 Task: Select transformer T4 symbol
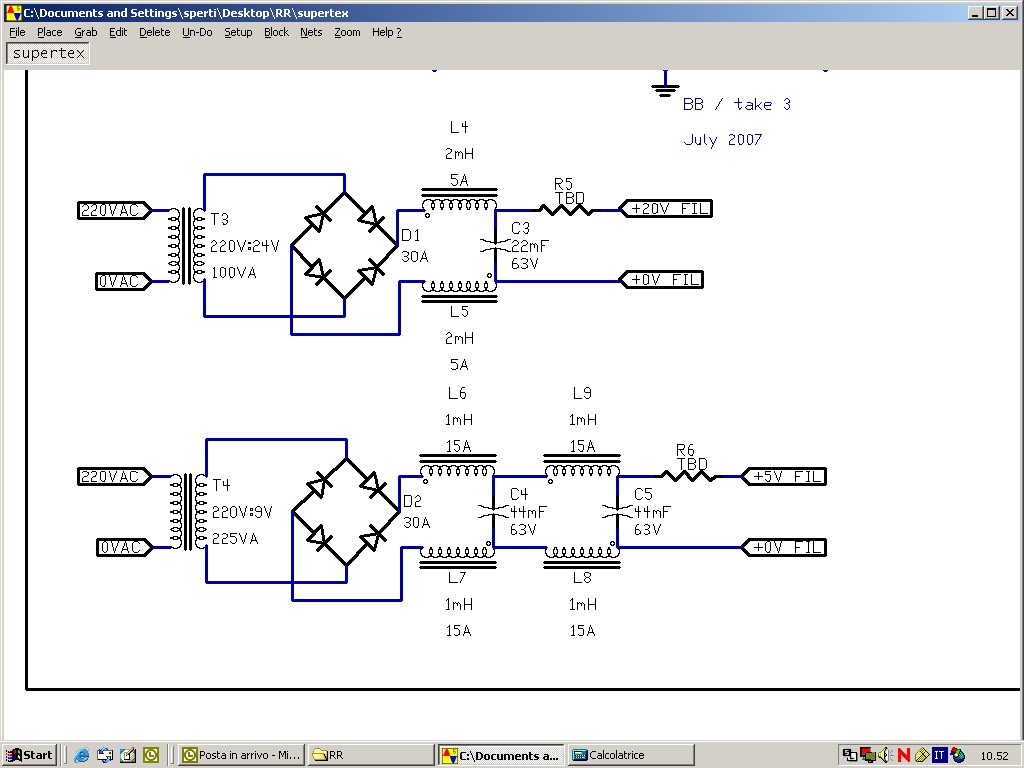pyautogui.click(x=189, y=512)
